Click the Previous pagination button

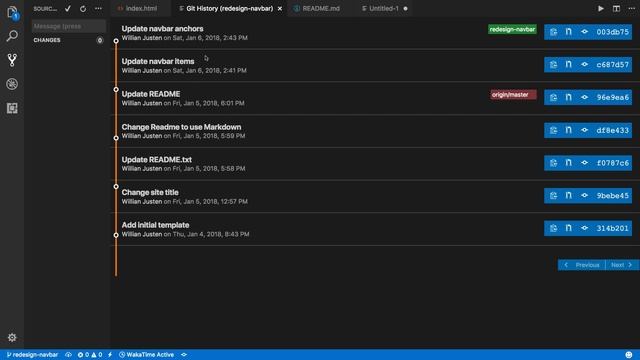pyautogui.click(x=582, y=265)
